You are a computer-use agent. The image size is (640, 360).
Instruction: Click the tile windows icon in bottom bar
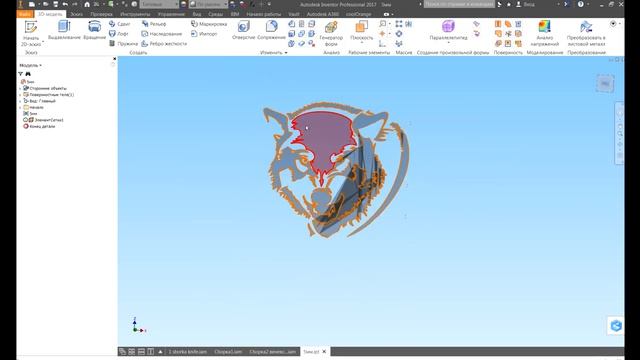click(x=131, y=351)
